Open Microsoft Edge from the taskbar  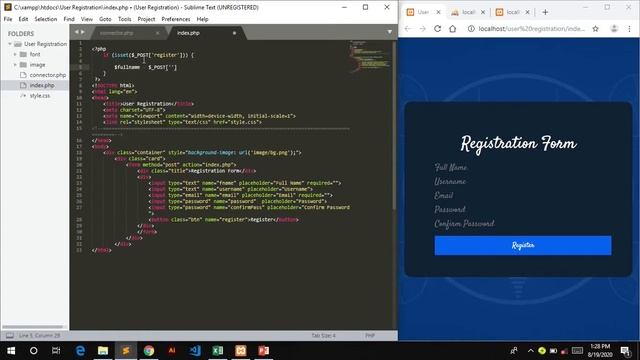pyautogui.click(x=80, y=351)
